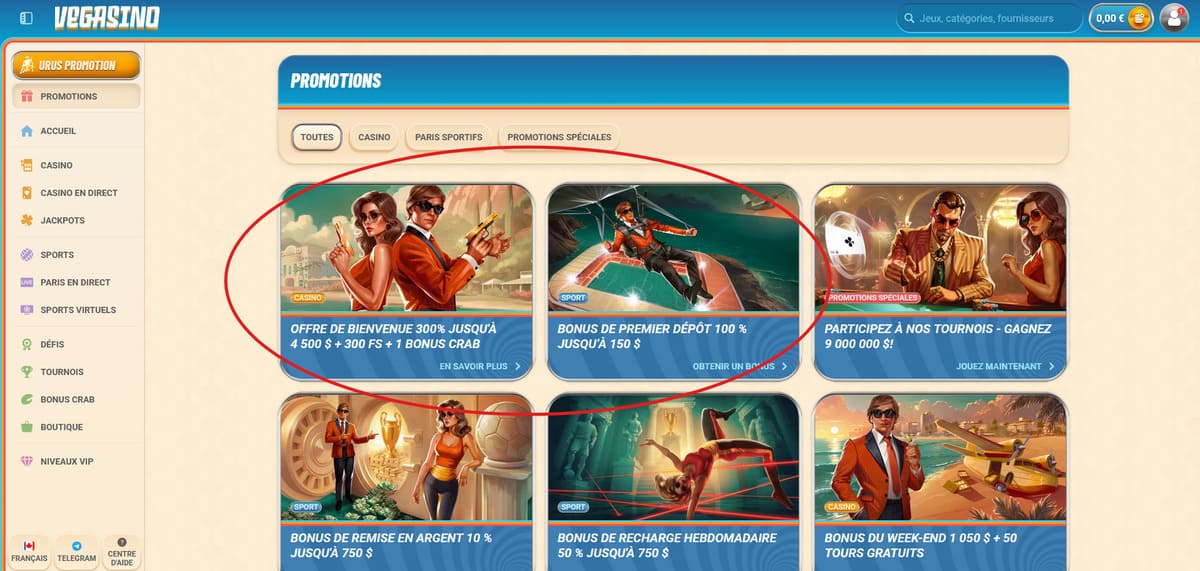
Task: Select the Paris sportifs filter tab
Action: [x=448, y=137]
